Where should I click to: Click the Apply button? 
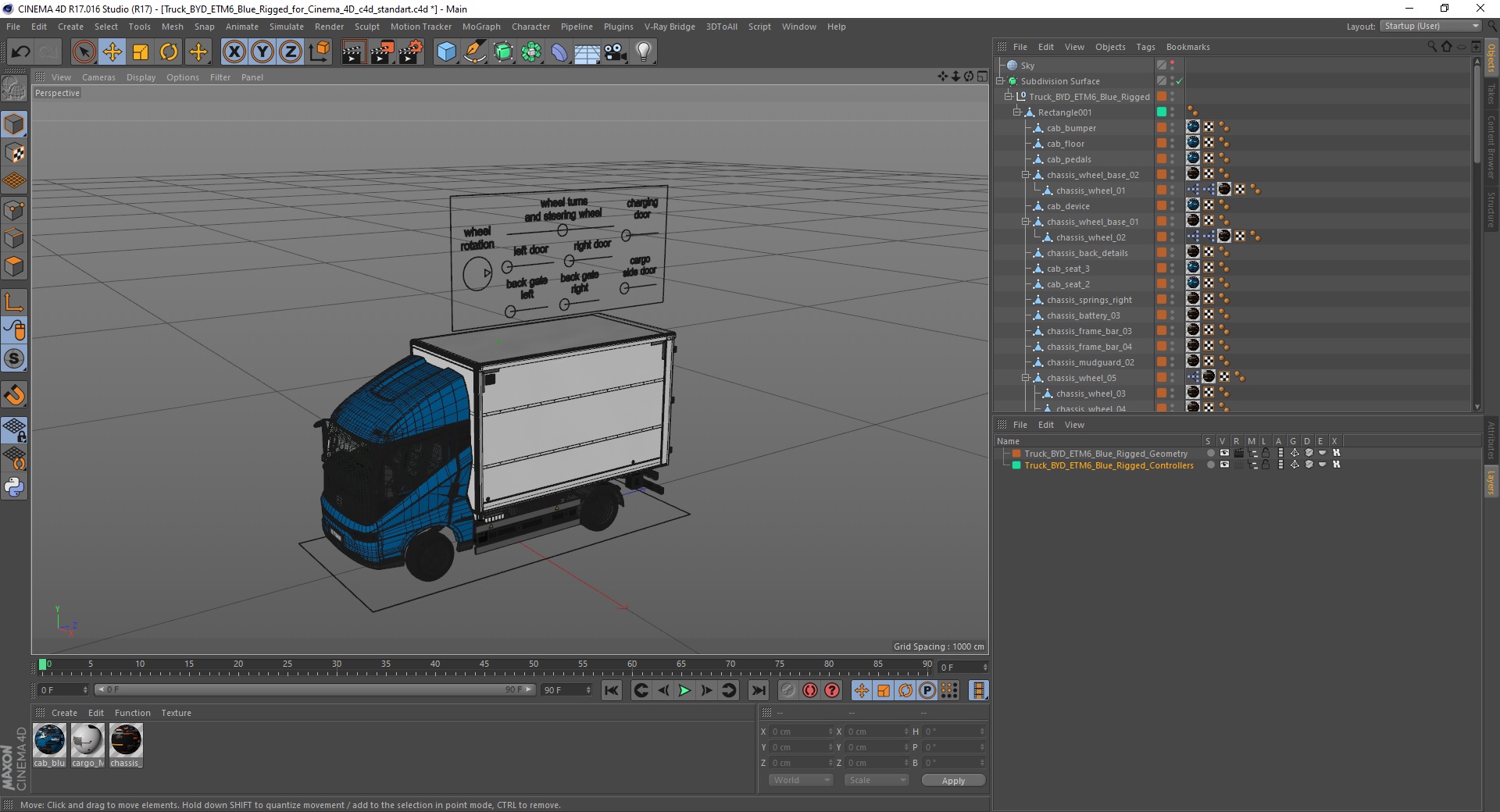click(953, 780)
